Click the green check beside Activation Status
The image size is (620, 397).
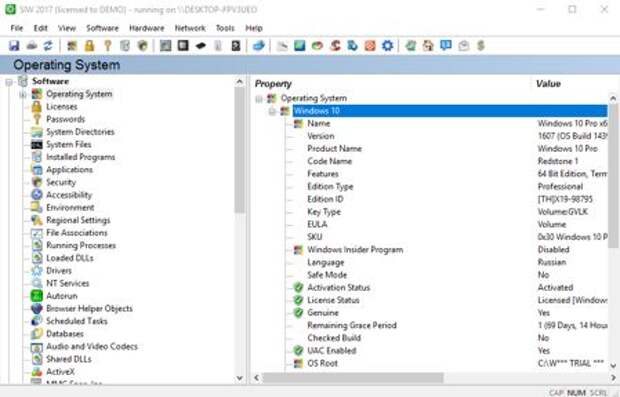click(x=298, y=287)
